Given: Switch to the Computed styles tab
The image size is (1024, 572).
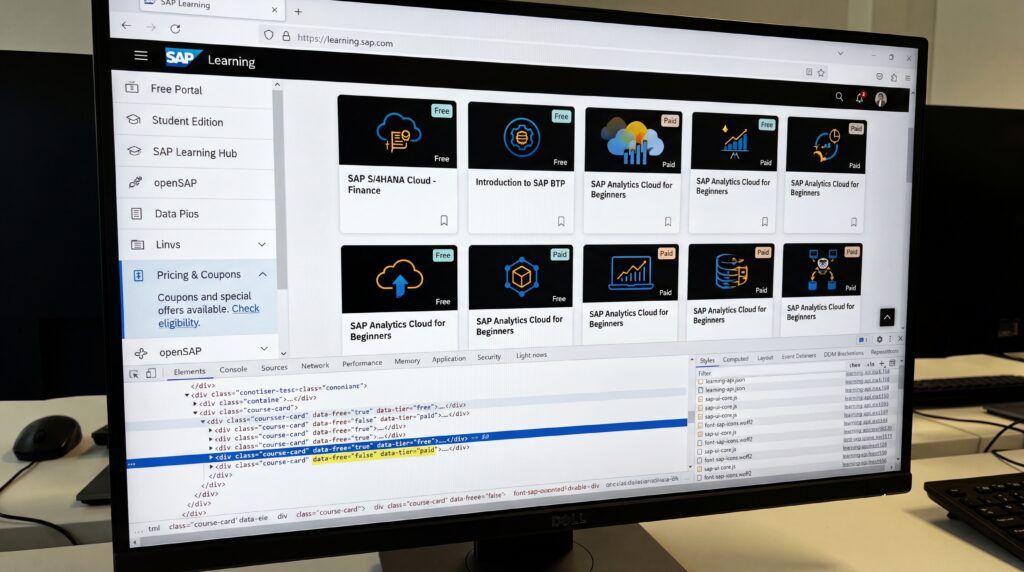Looking at the screenshot, I should [x=735, y=359].
